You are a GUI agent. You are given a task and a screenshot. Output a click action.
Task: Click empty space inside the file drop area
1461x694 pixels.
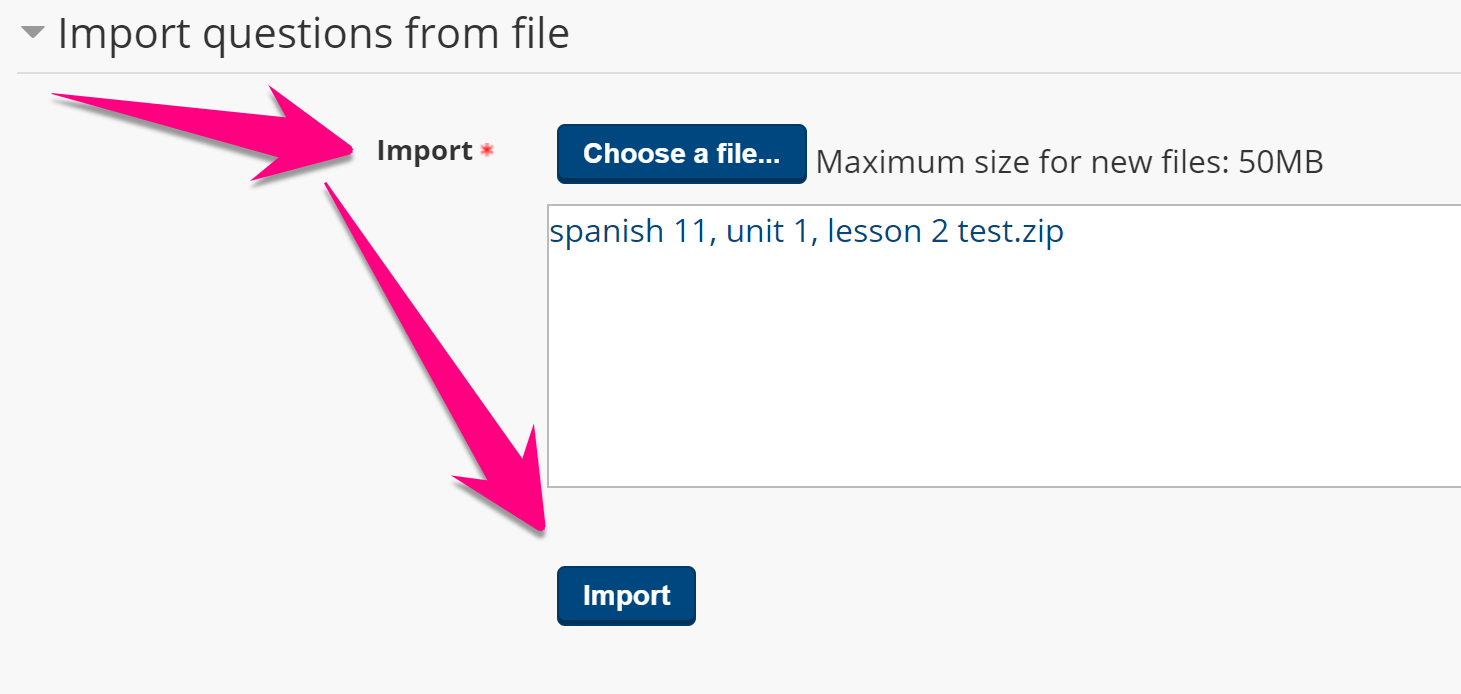click(x=1000, y=380)
